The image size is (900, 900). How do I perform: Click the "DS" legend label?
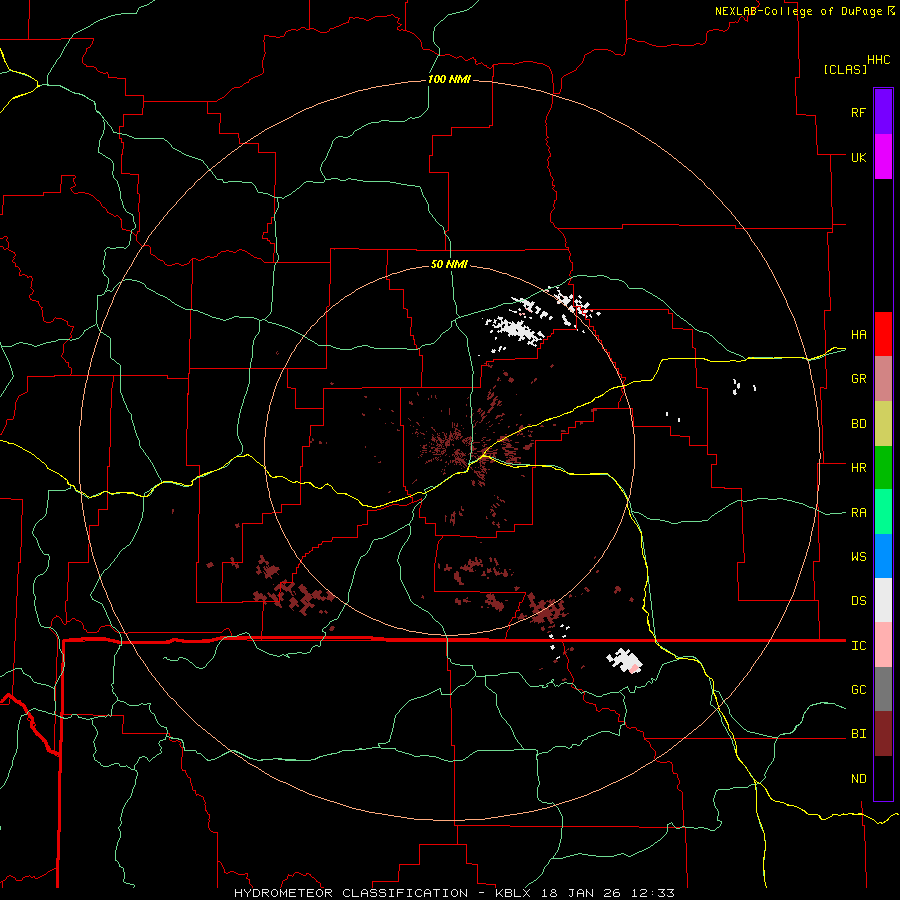pos(858,600)
